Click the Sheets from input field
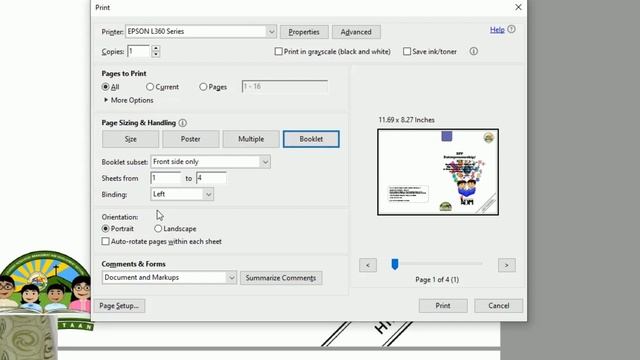The height and width of the screenshot is (360, 640). pos(166,178)
